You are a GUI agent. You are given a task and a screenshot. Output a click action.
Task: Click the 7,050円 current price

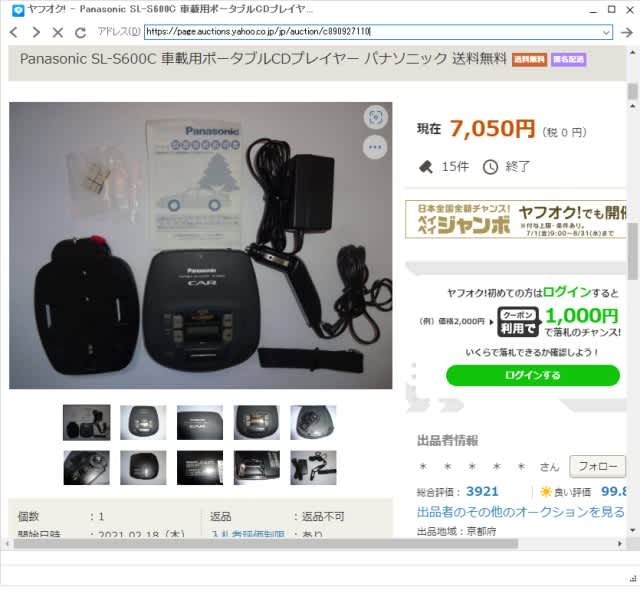[492, 129]
